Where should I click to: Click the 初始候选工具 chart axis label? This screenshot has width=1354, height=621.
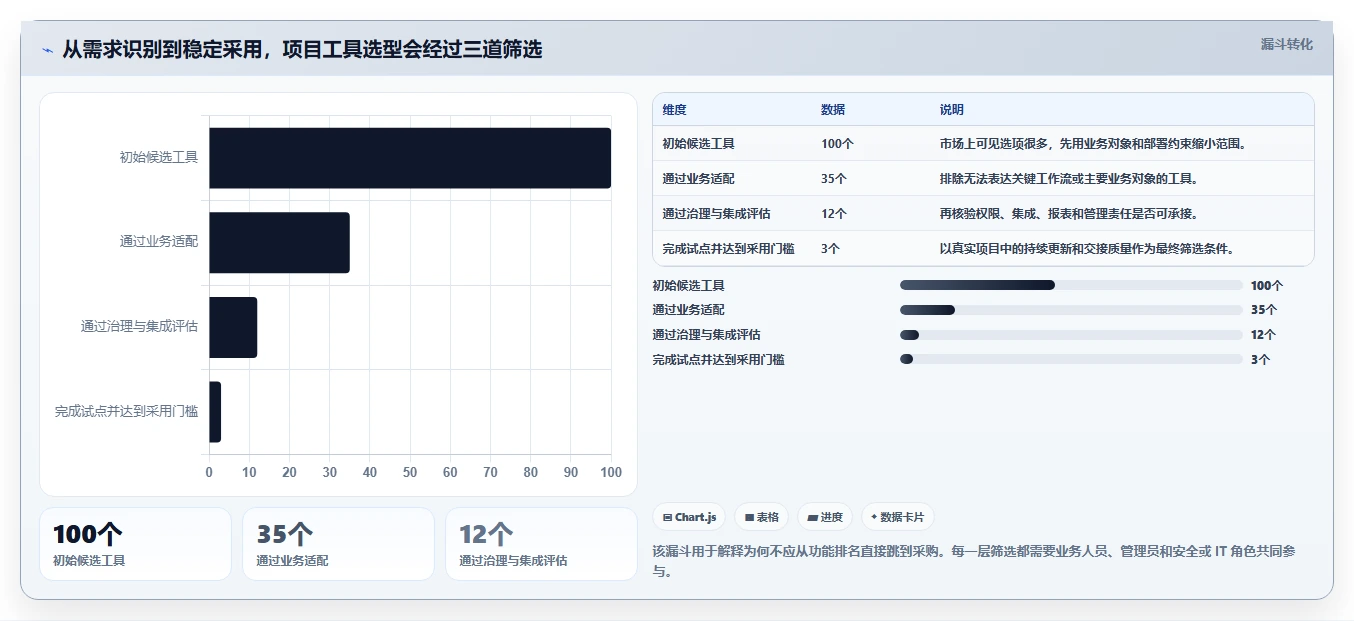pos(159,157)
